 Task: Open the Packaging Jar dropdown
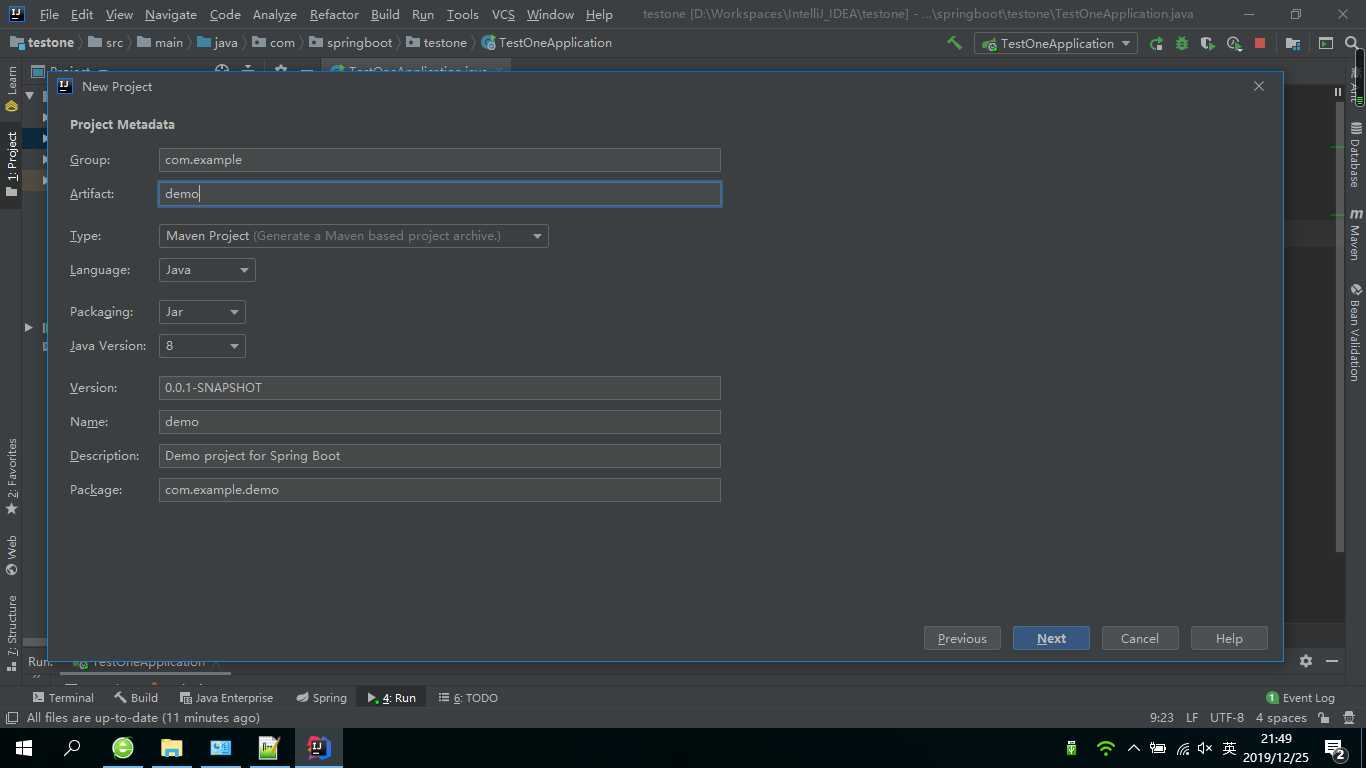click(202, 312)
